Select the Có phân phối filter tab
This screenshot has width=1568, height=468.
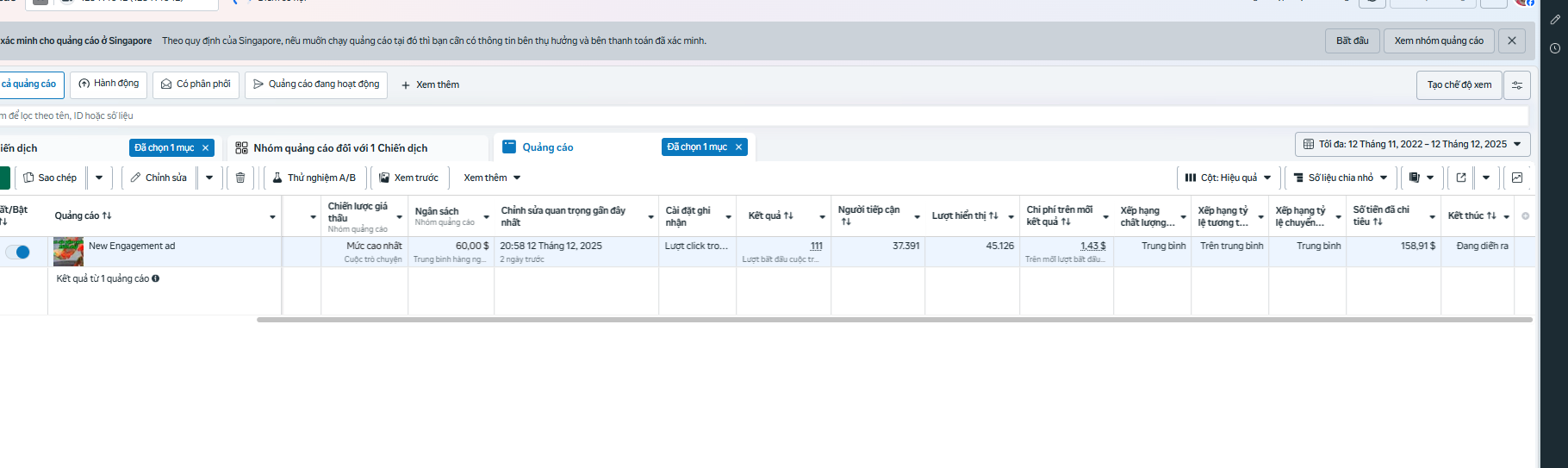196,84
